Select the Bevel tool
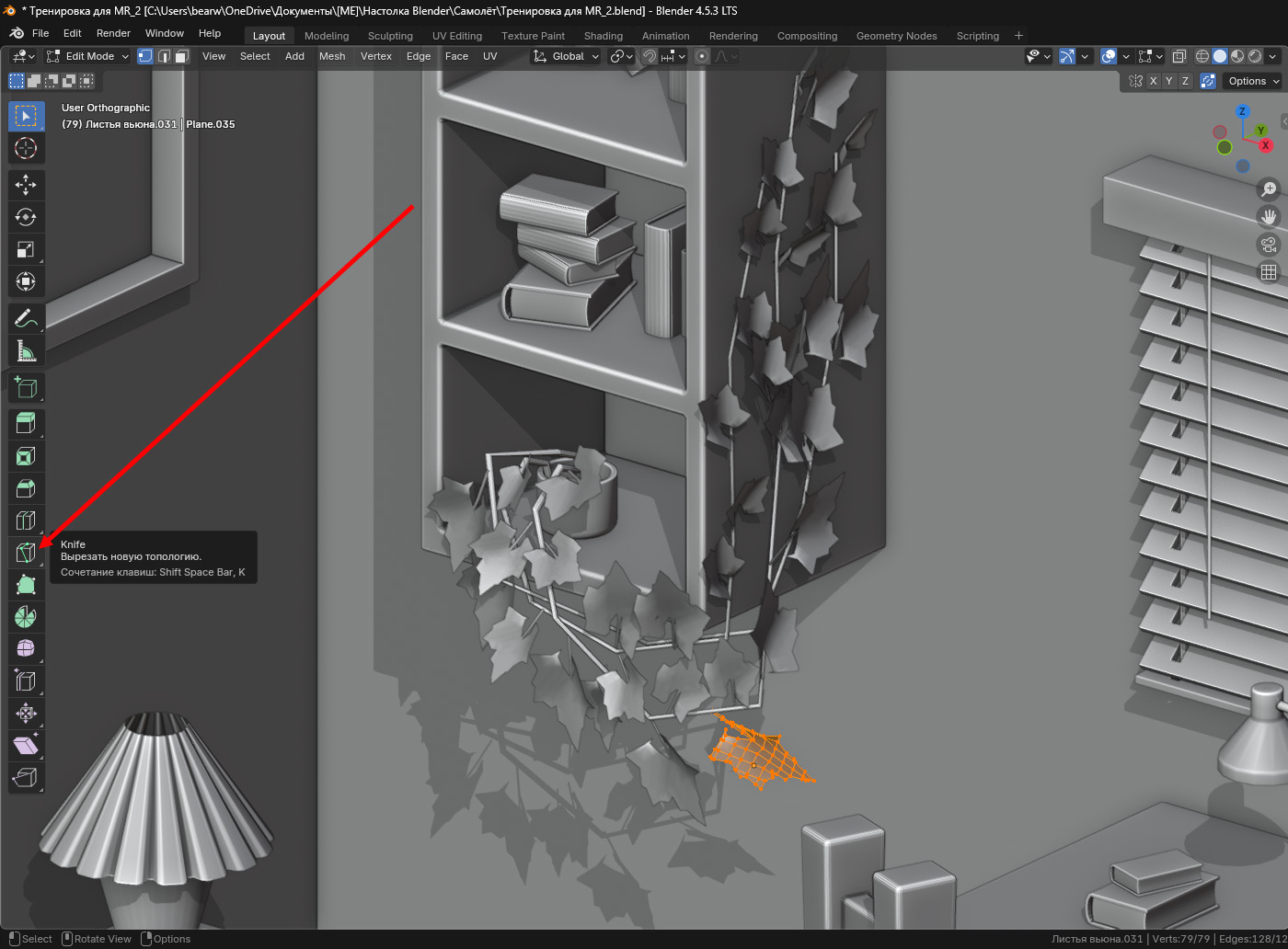 tap(26, 488)
